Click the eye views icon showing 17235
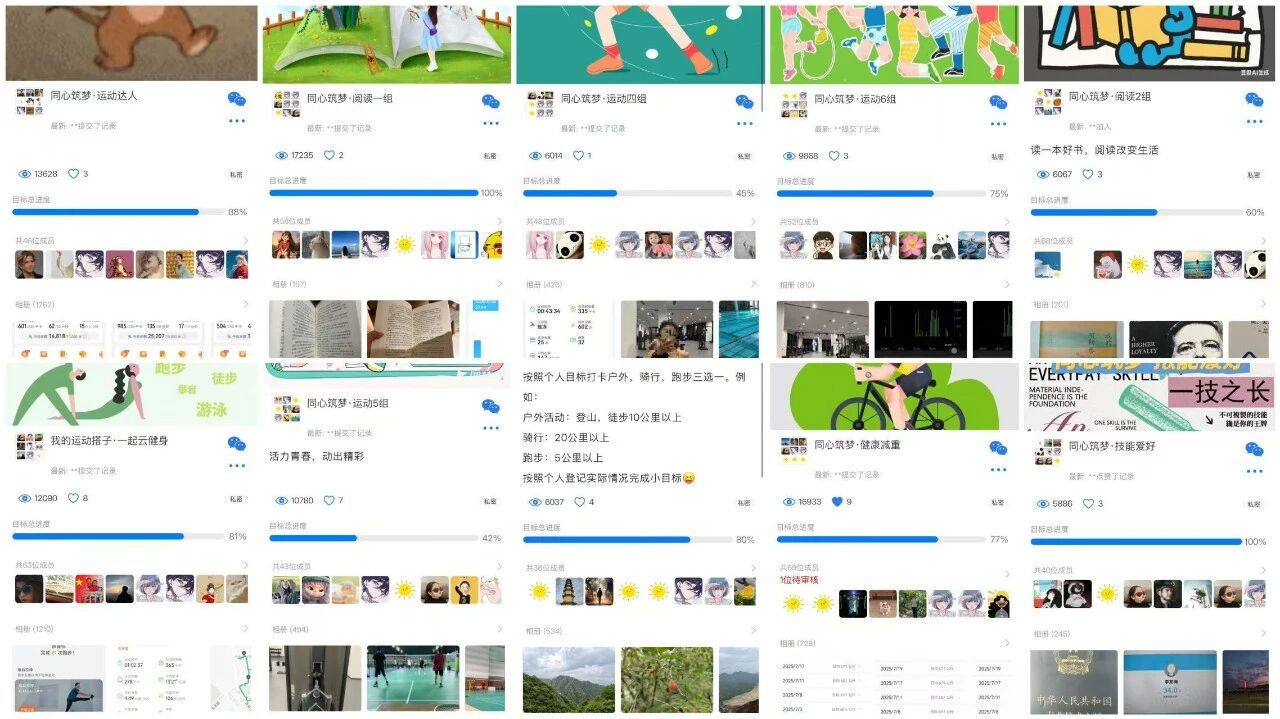1280x719 pixels. point(280,156)
